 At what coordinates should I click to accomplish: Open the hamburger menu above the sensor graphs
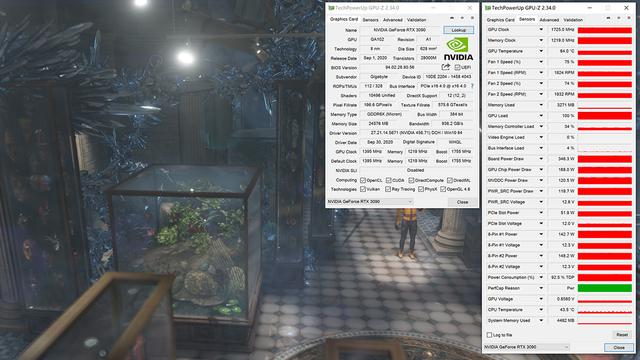pyautogui.click(x=629, y=18)
